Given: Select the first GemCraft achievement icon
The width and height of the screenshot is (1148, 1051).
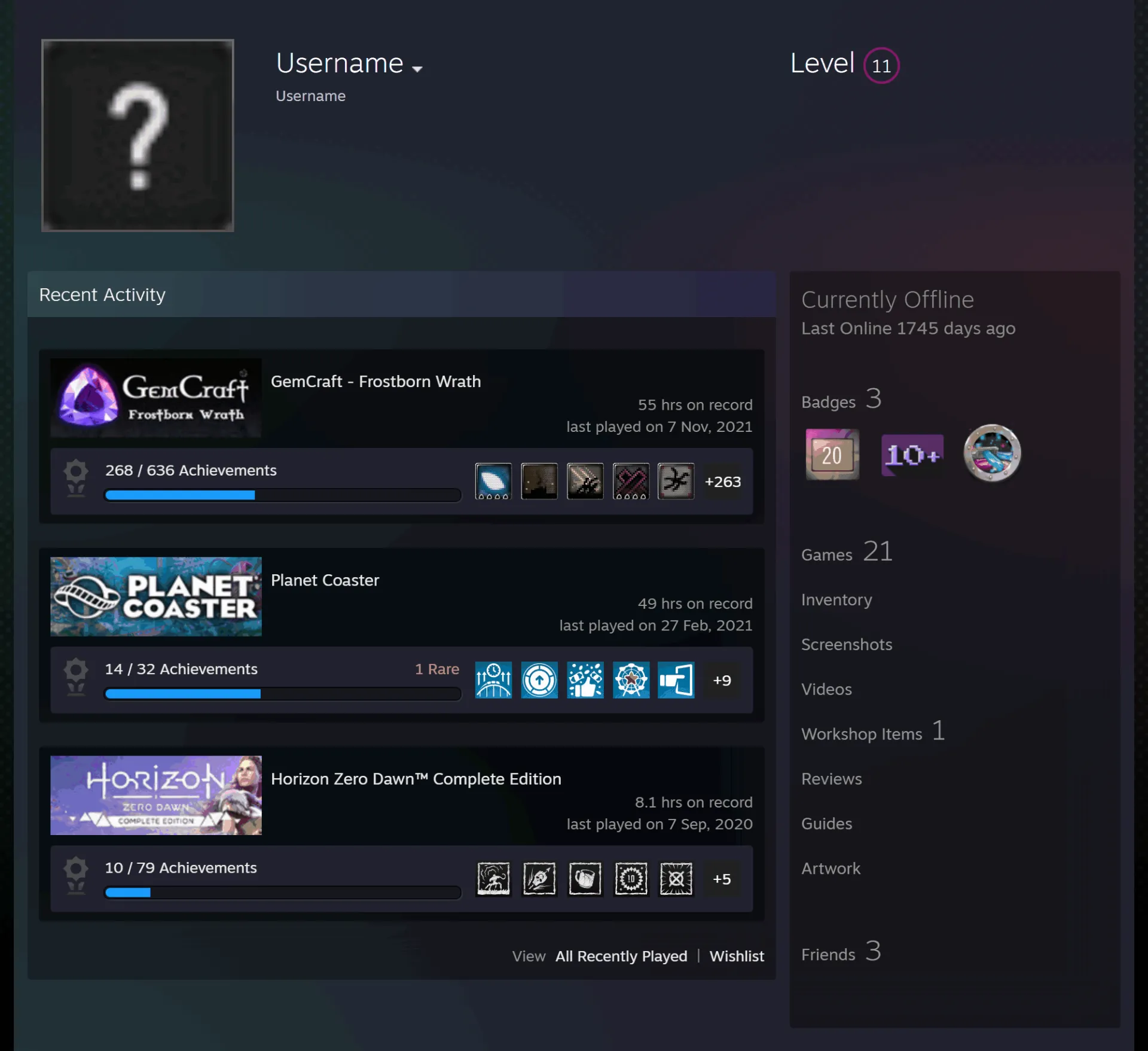Looking at the screenshot, I should click(493, 481).
